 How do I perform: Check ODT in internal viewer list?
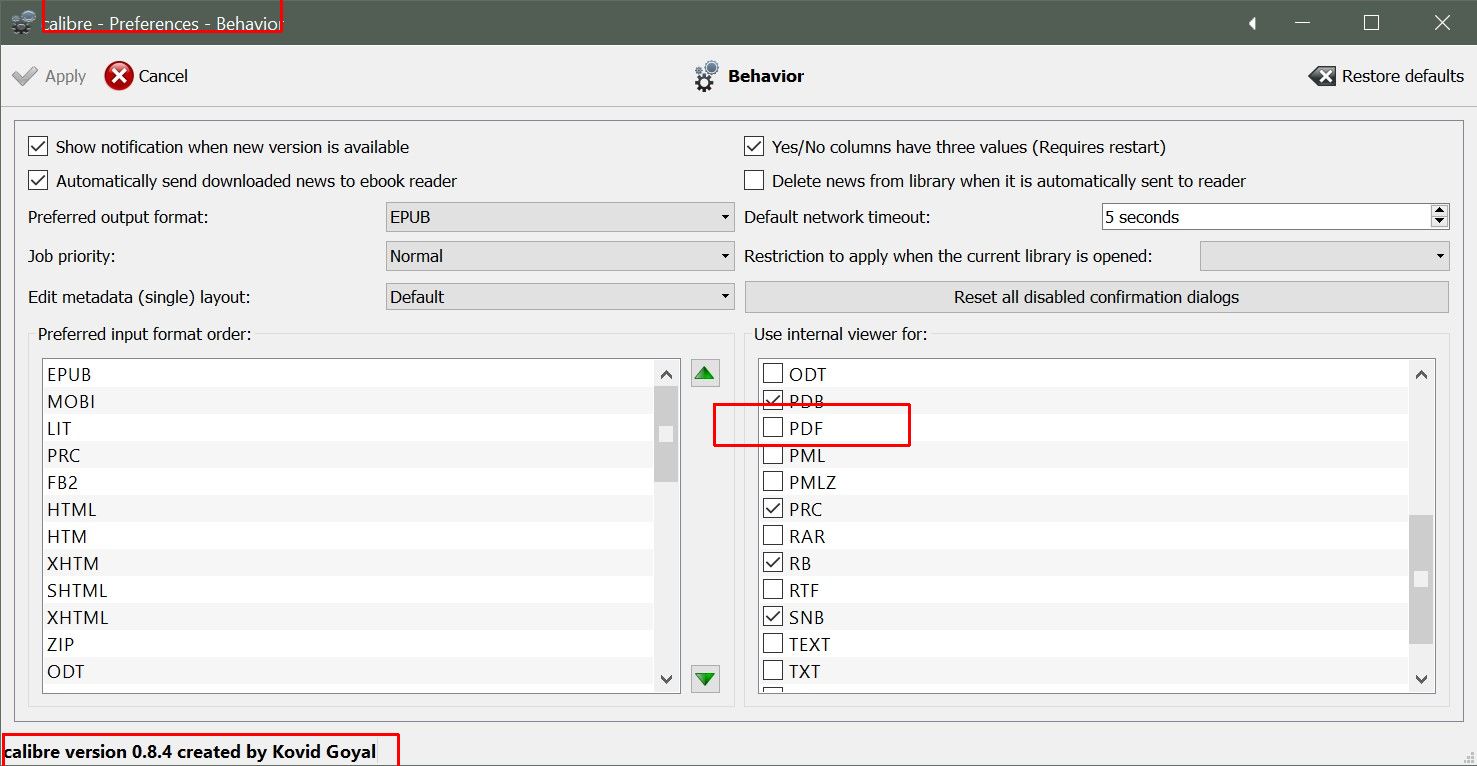click(x=773, y=374)
